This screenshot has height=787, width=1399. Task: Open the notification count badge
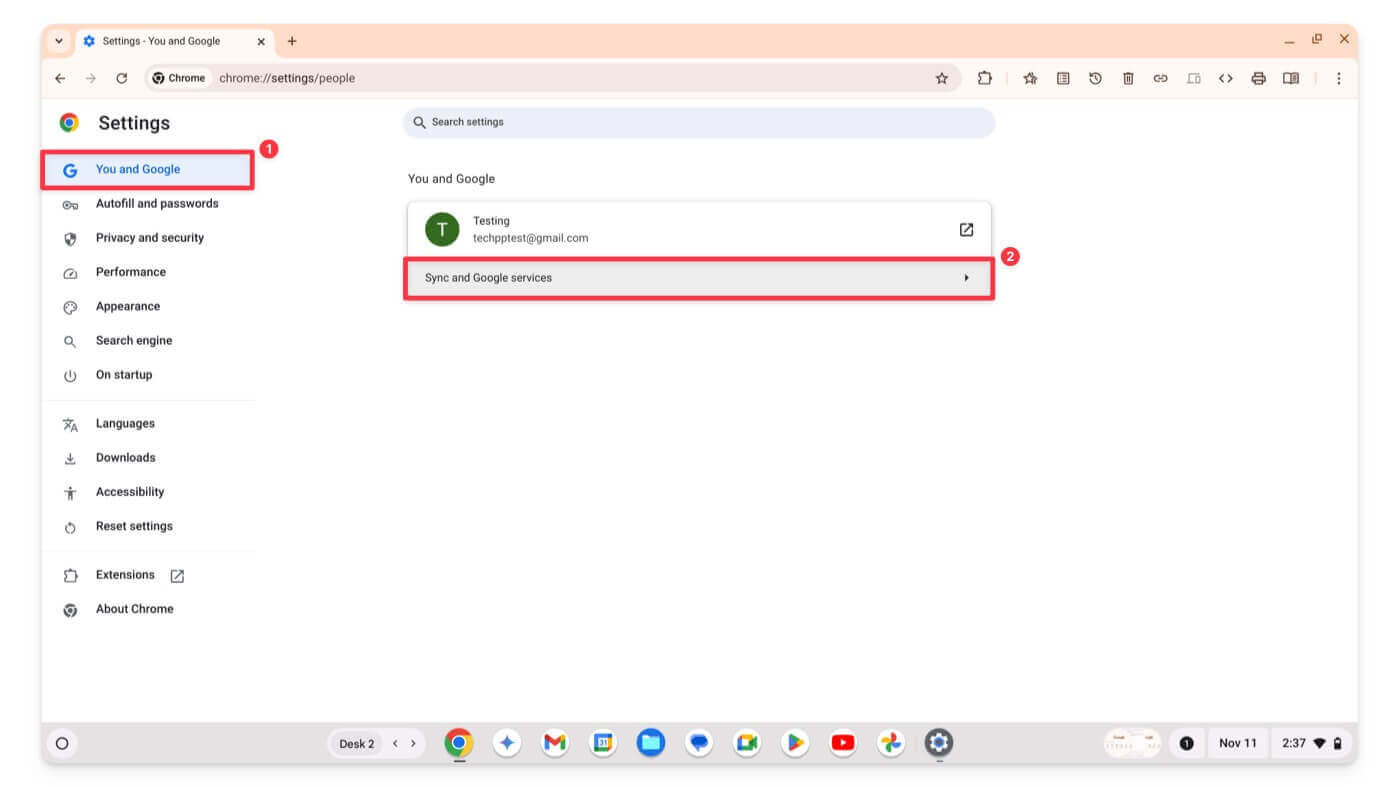(1186, 743)
